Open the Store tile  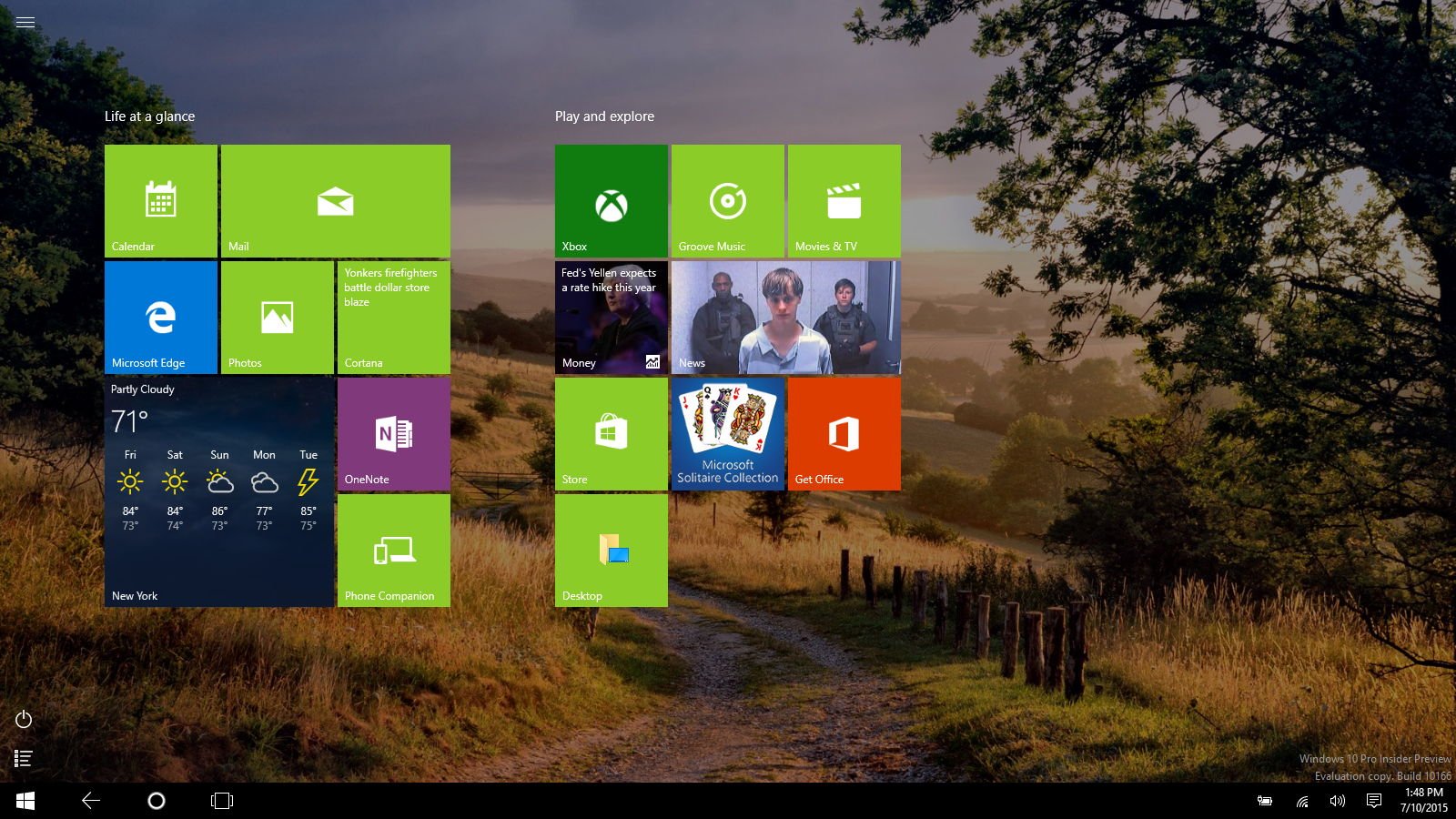[x=612, y=434]
